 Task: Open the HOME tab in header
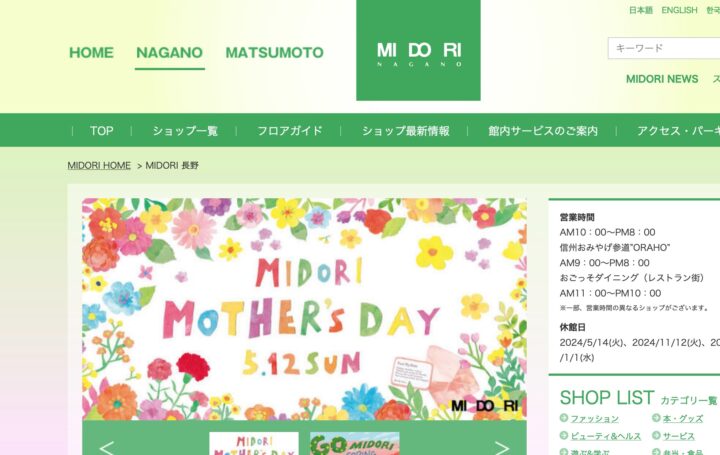91,52
